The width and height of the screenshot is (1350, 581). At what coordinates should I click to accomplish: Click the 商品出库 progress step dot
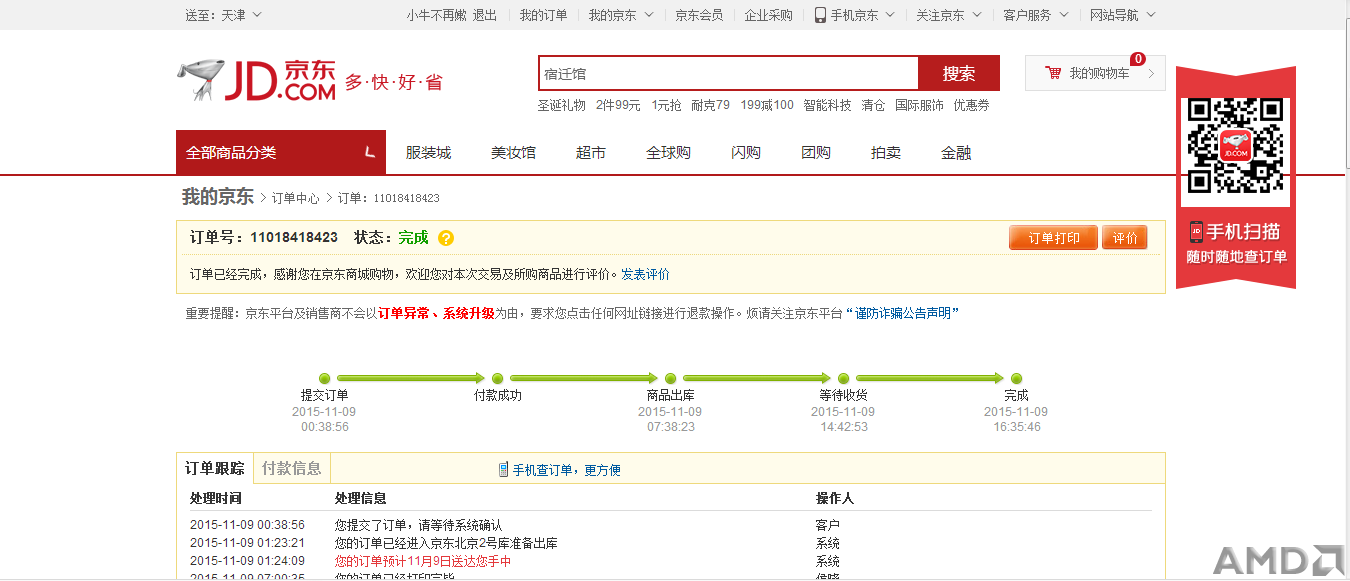tap(670, 378)
